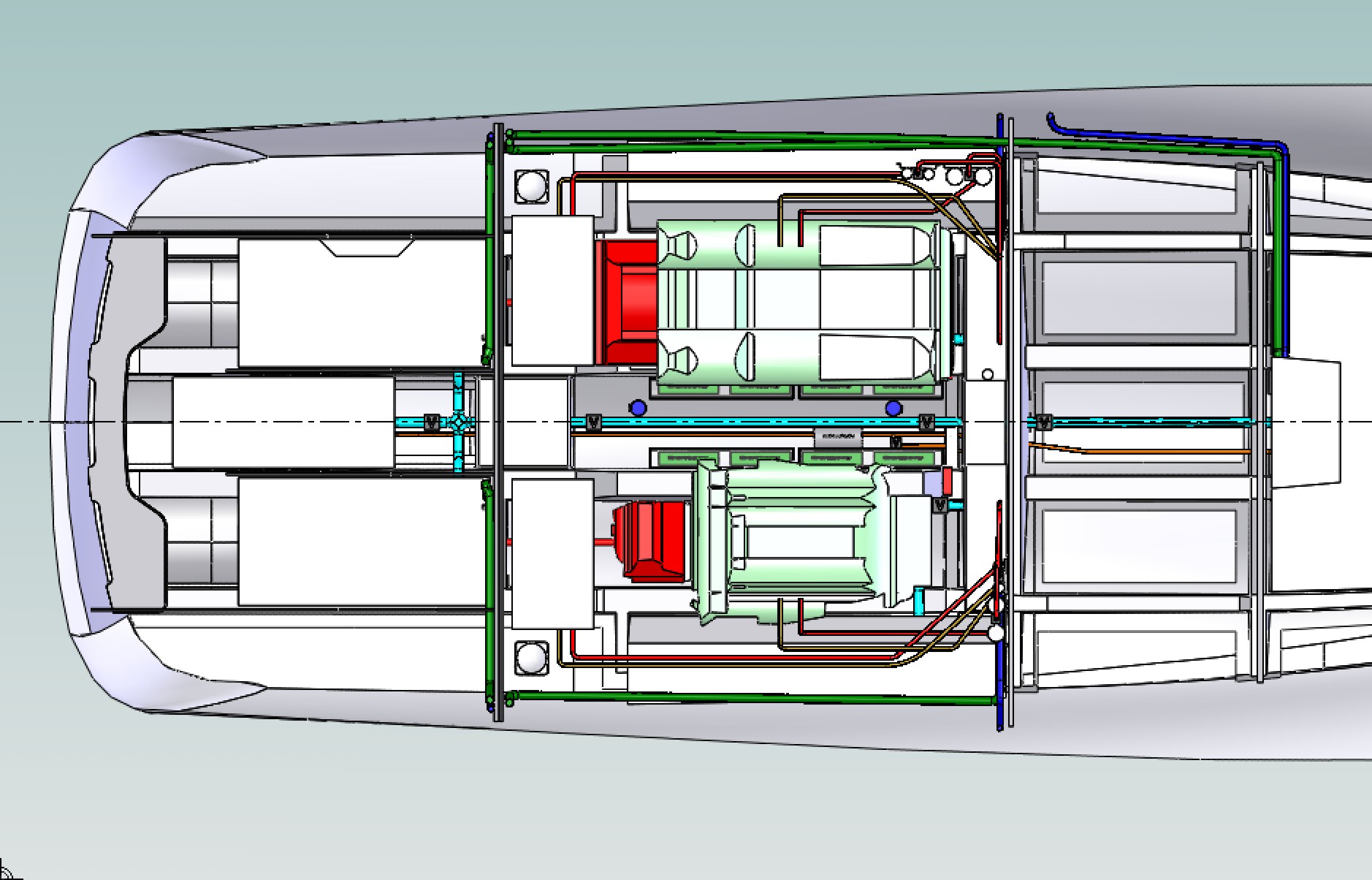Select the bottom green perimeter pipe

752,698
